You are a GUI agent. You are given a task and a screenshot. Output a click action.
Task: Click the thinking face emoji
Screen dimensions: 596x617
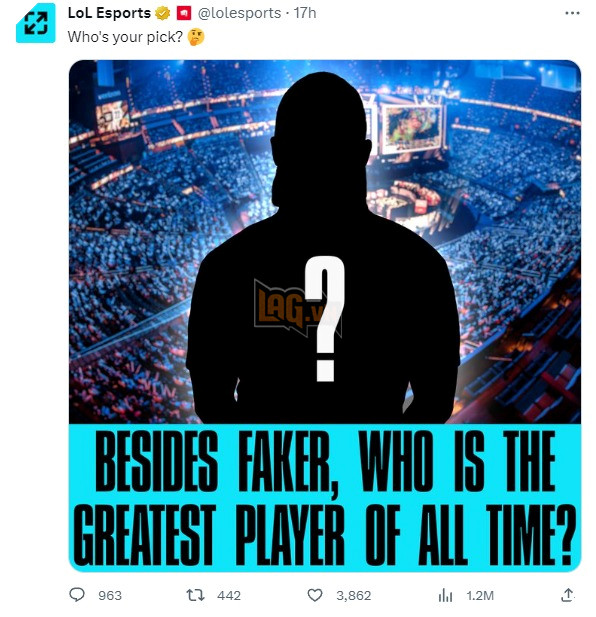click(196, 37)
